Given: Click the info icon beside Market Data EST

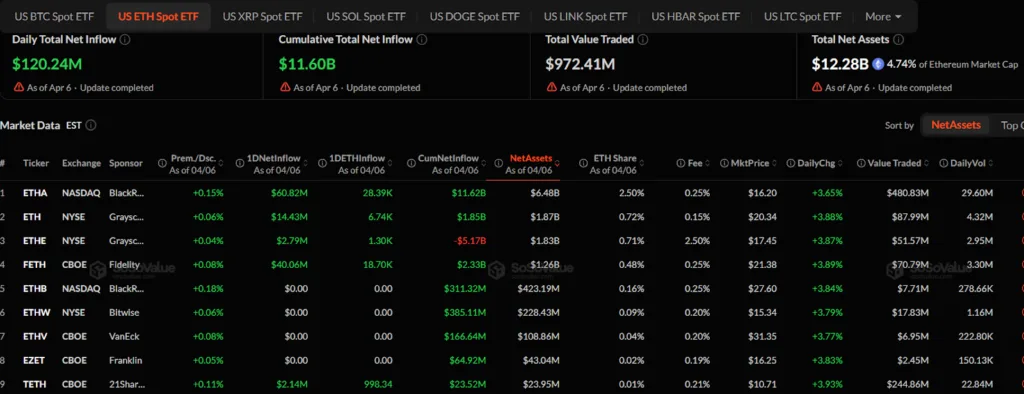Looking at the screenshot, I should [x=91, y=125].
